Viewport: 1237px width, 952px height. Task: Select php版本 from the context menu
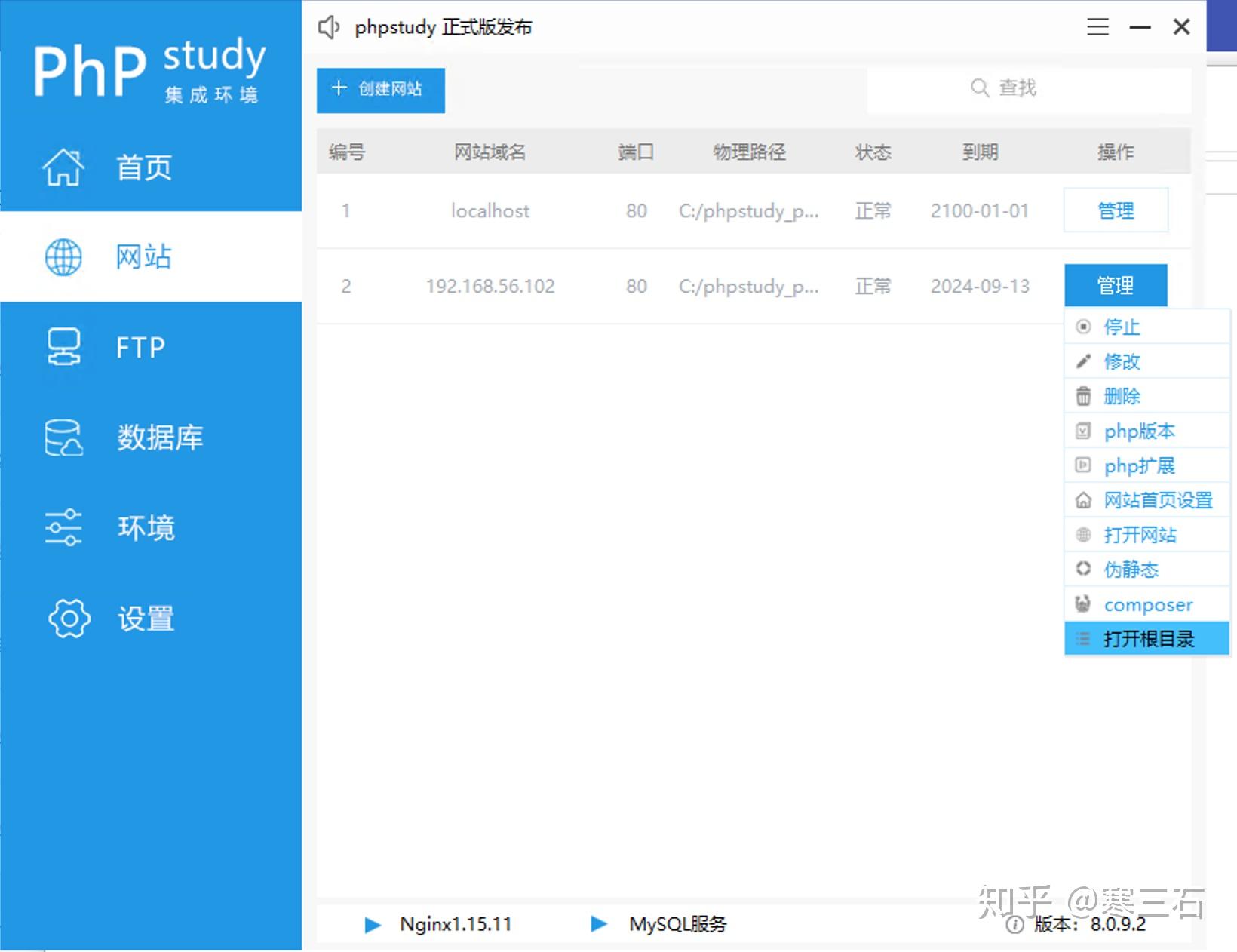click(1139, 431)
